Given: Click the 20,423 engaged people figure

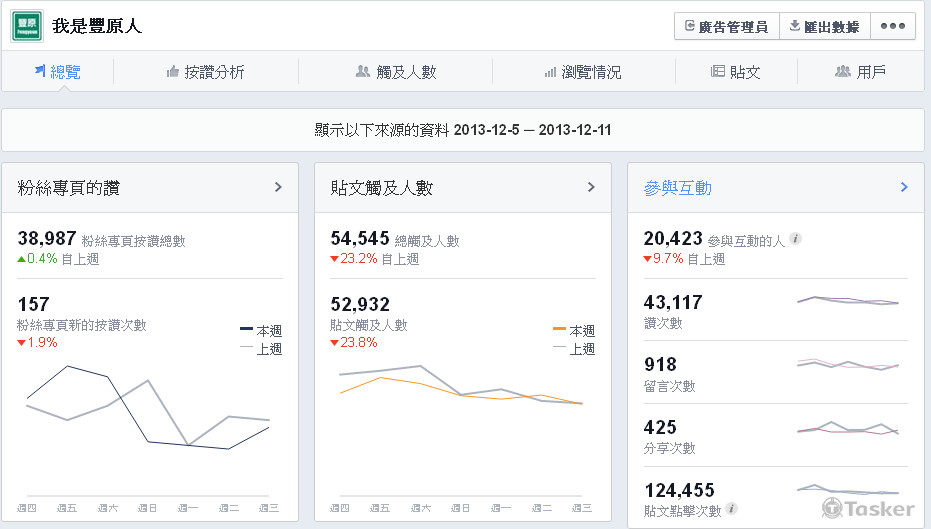Looking at the screenshot, I should coord(673,239).
